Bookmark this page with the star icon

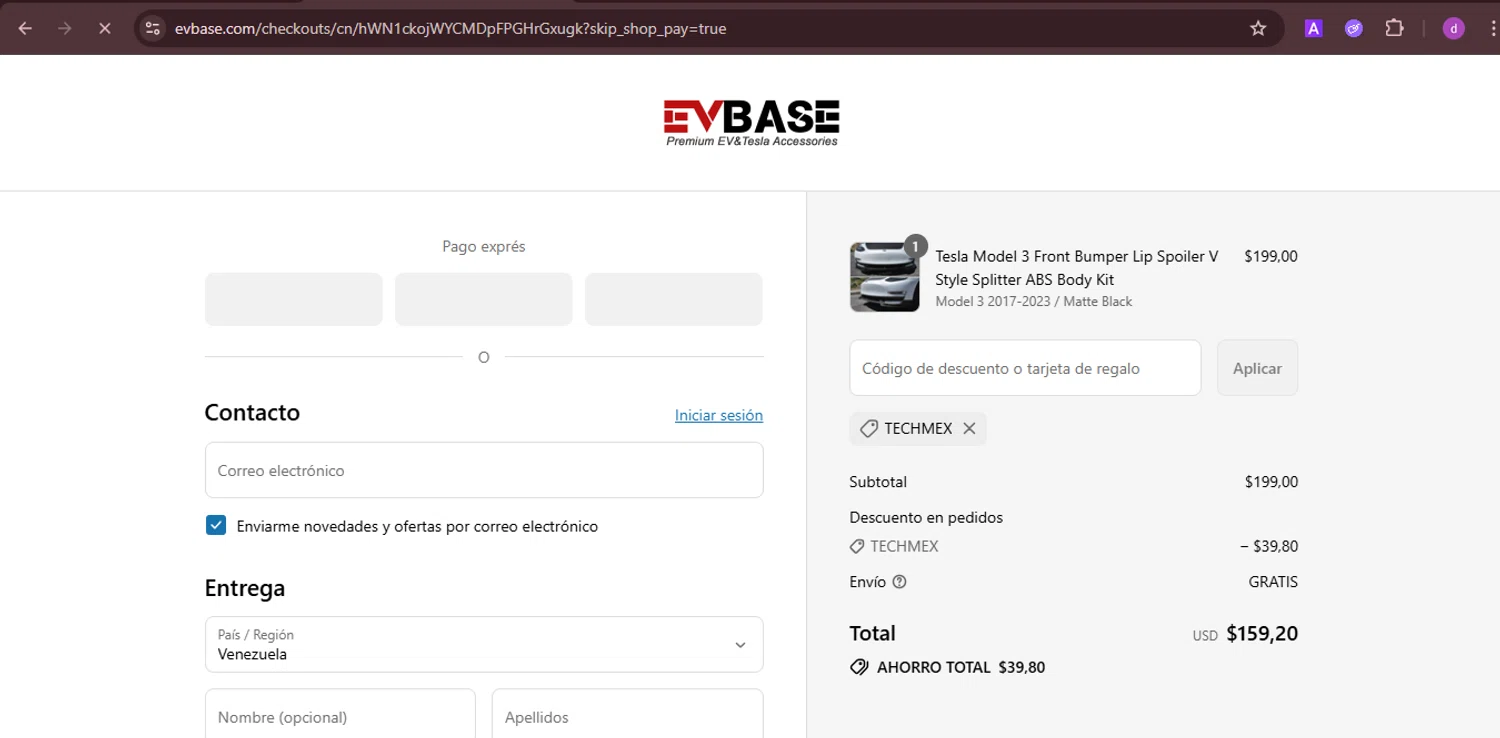click(x=1258, y=28)
